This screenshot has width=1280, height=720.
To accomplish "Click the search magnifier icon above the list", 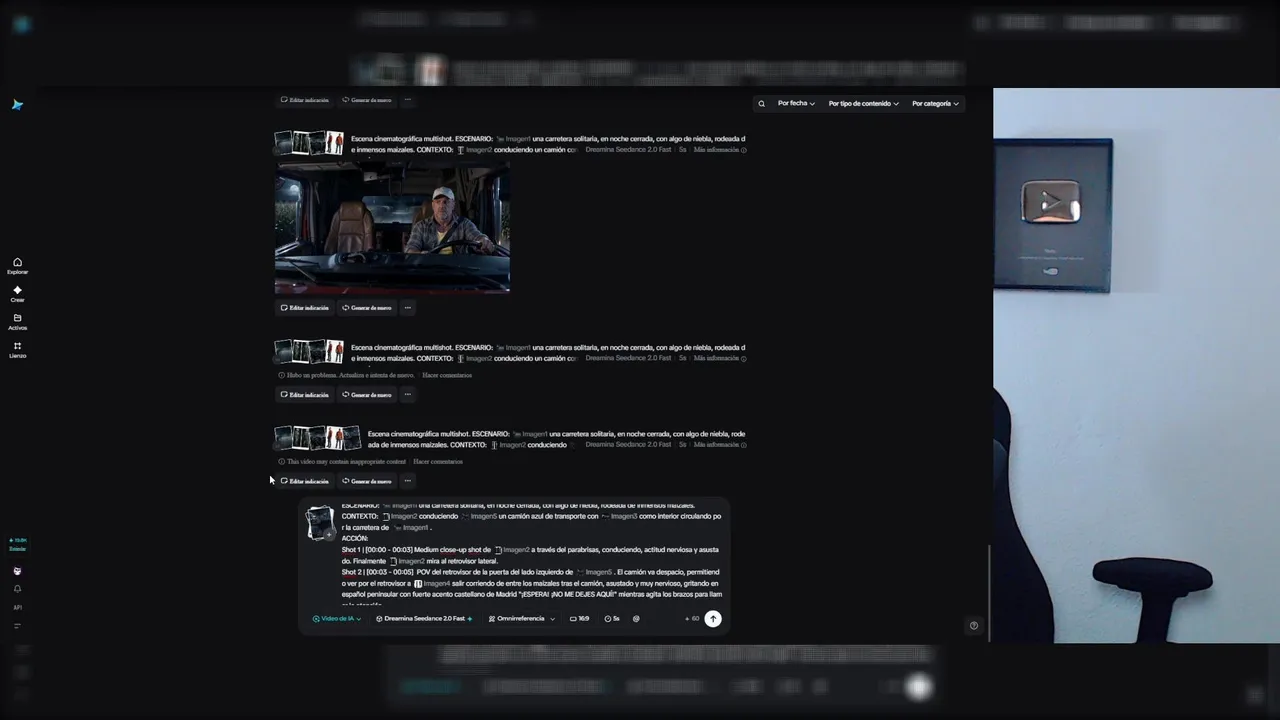I will point(761,103).
